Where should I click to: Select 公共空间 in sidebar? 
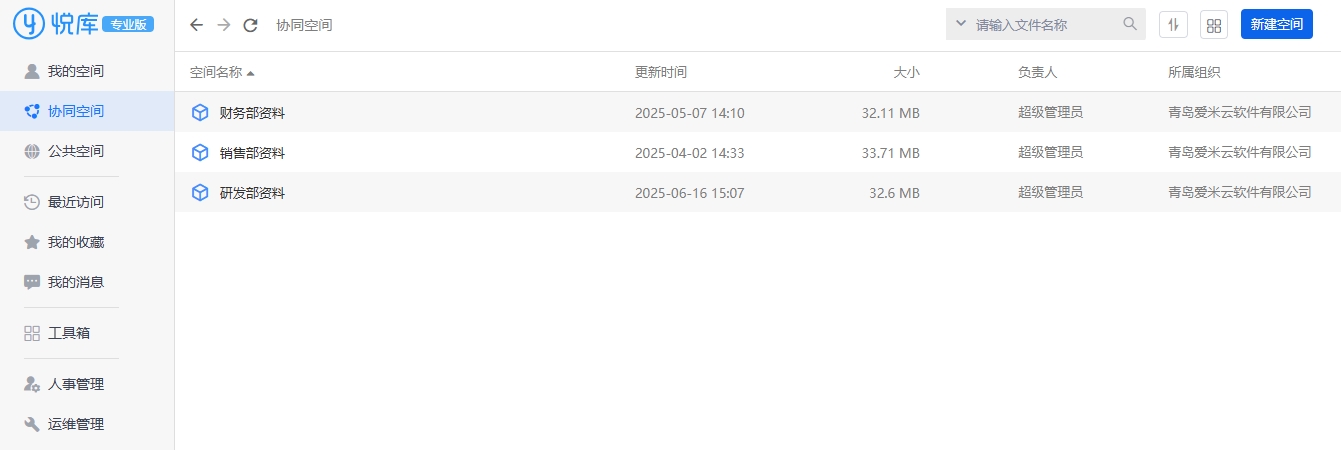point(76,151)
